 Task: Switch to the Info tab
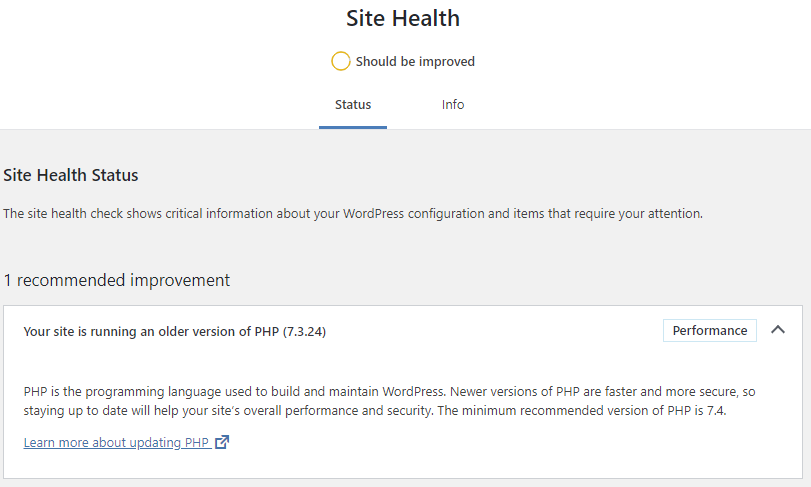453,104
